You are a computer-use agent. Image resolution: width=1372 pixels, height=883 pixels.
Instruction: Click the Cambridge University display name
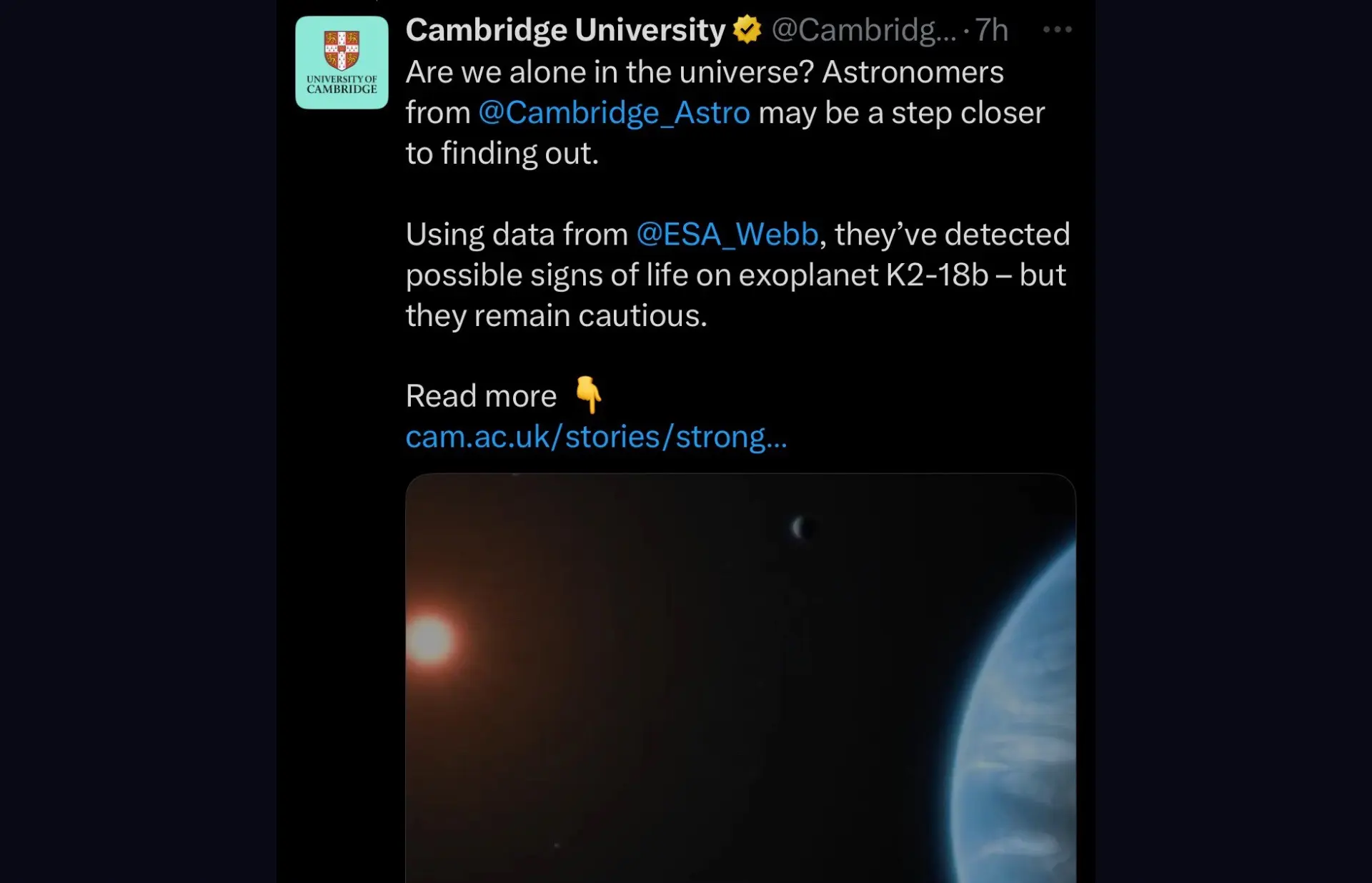pos(565,30)
